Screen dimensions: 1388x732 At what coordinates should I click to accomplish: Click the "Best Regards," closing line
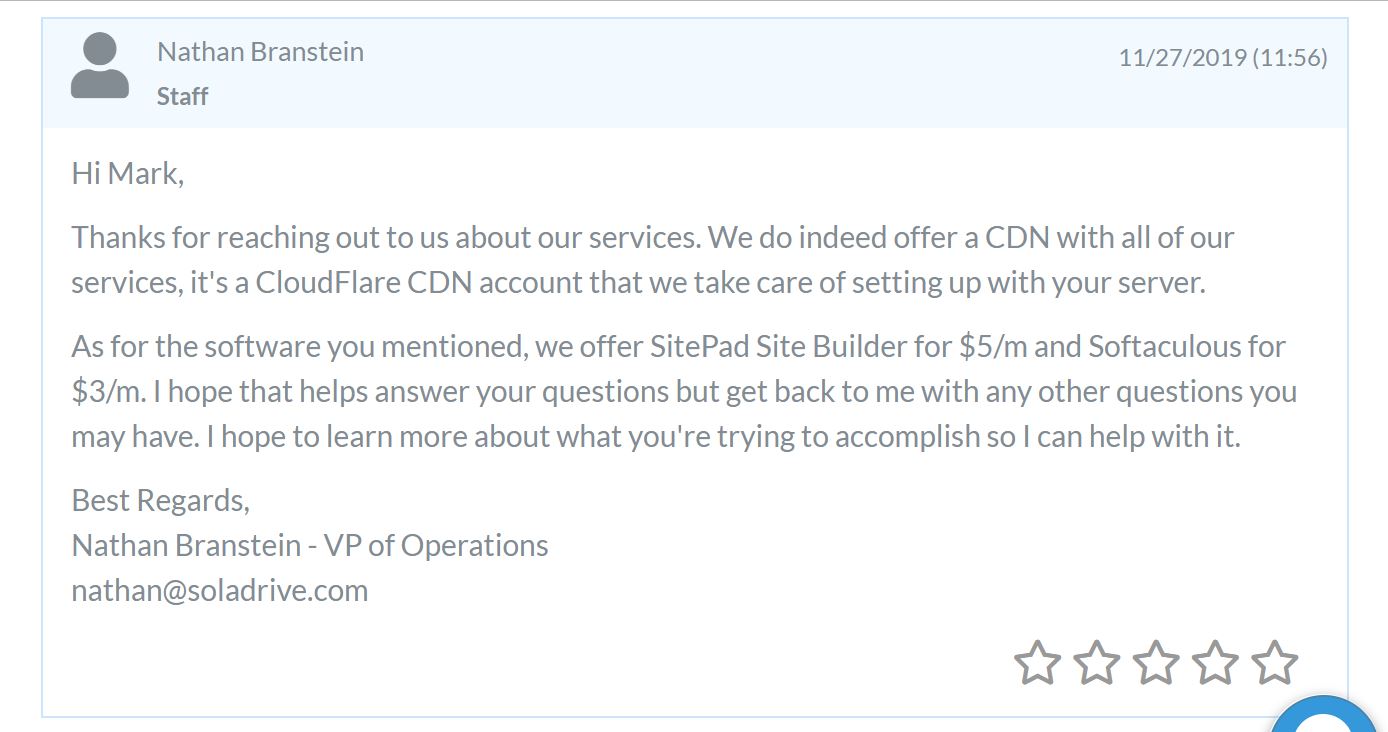160,500
